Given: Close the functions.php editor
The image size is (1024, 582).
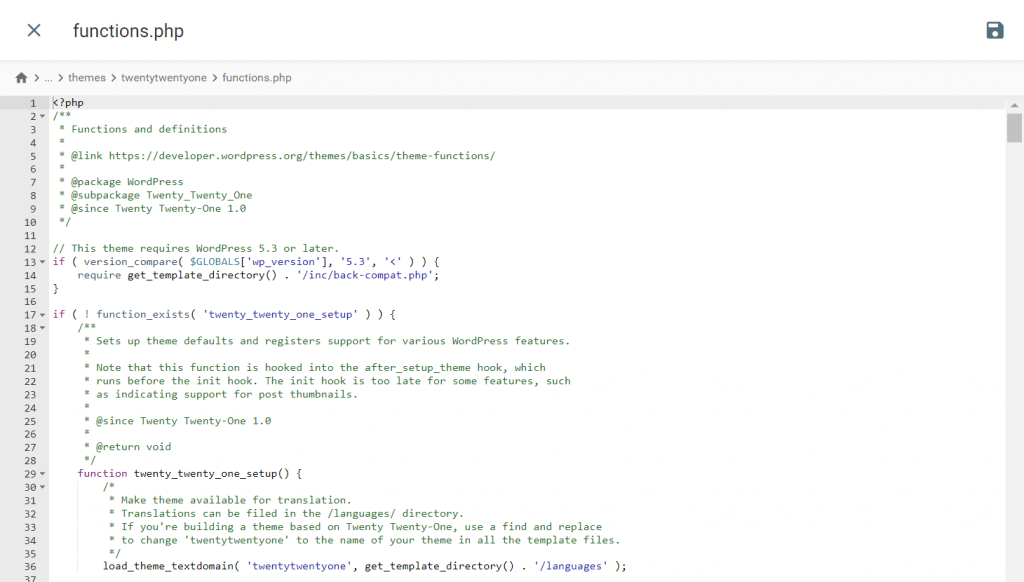Looking at the screenshot, I should pyautogui.click(x=33, y=30).
